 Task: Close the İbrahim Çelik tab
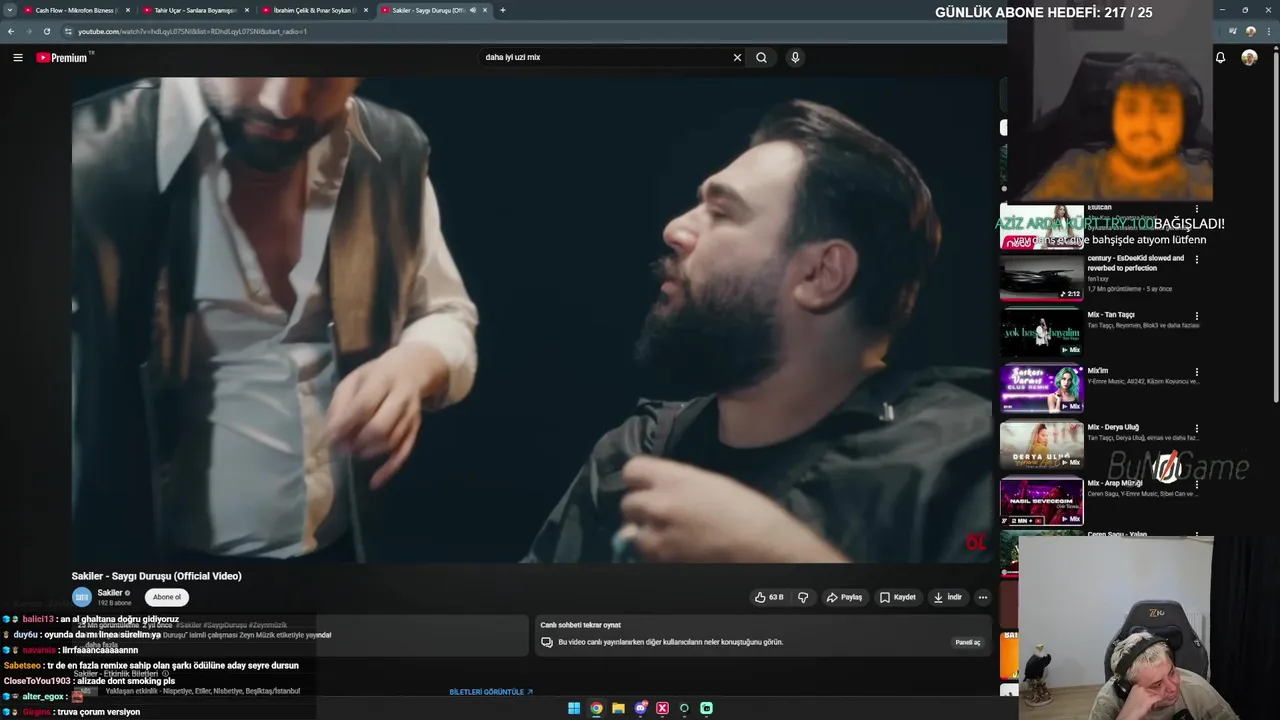point(366,10)
